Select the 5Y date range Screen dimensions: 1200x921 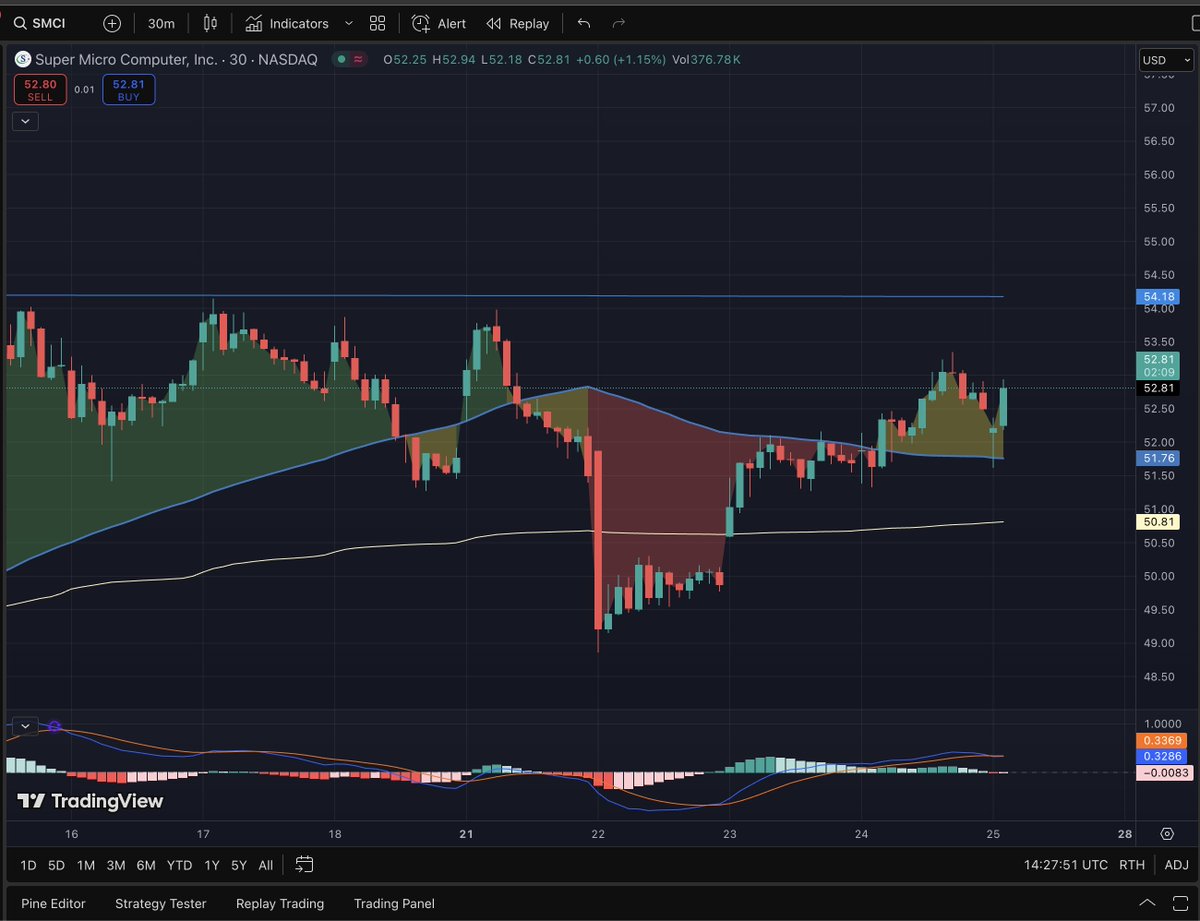[x=239, y=864]
